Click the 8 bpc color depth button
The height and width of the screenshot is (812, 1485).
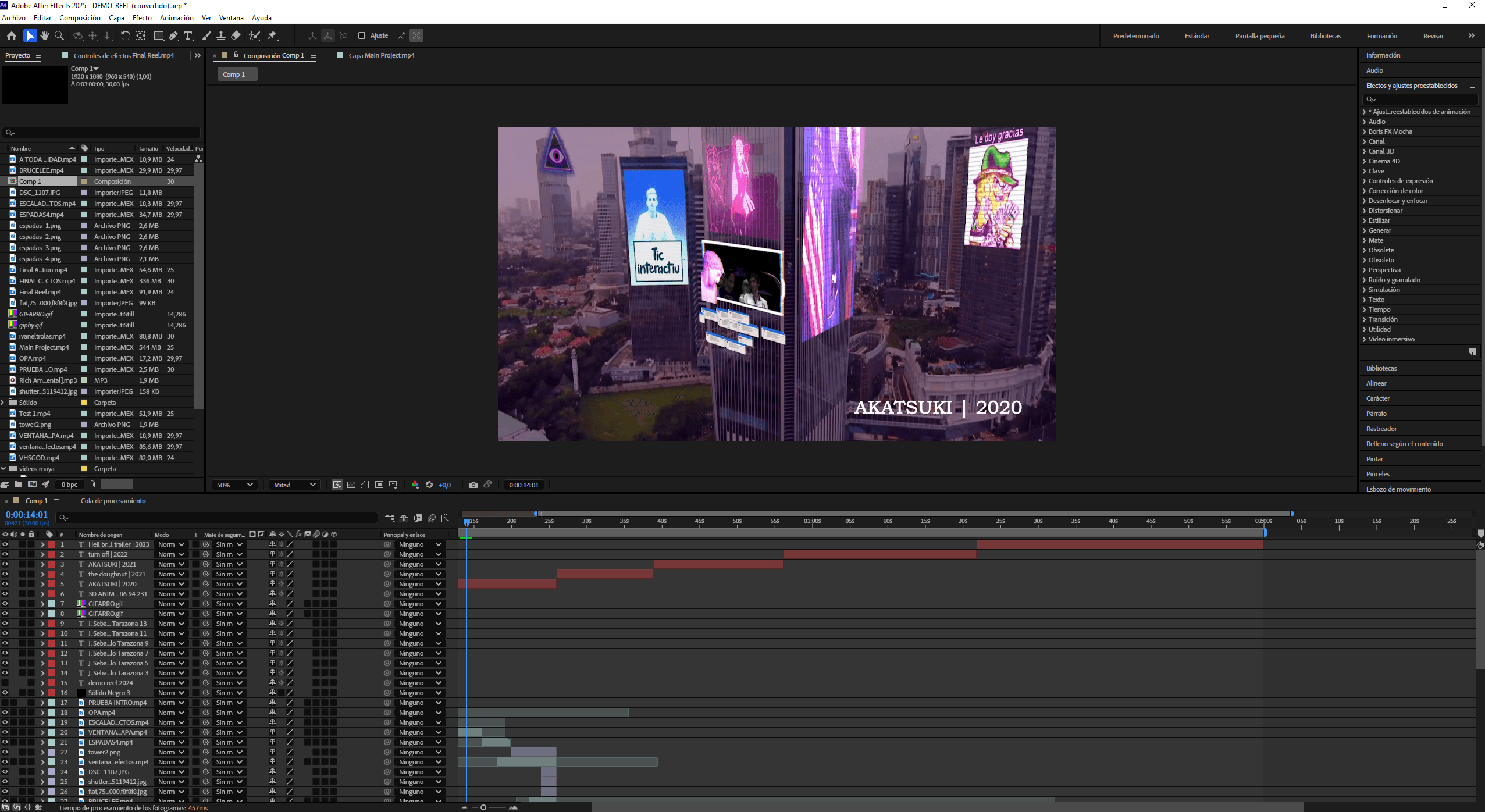(x=69, y=485)
